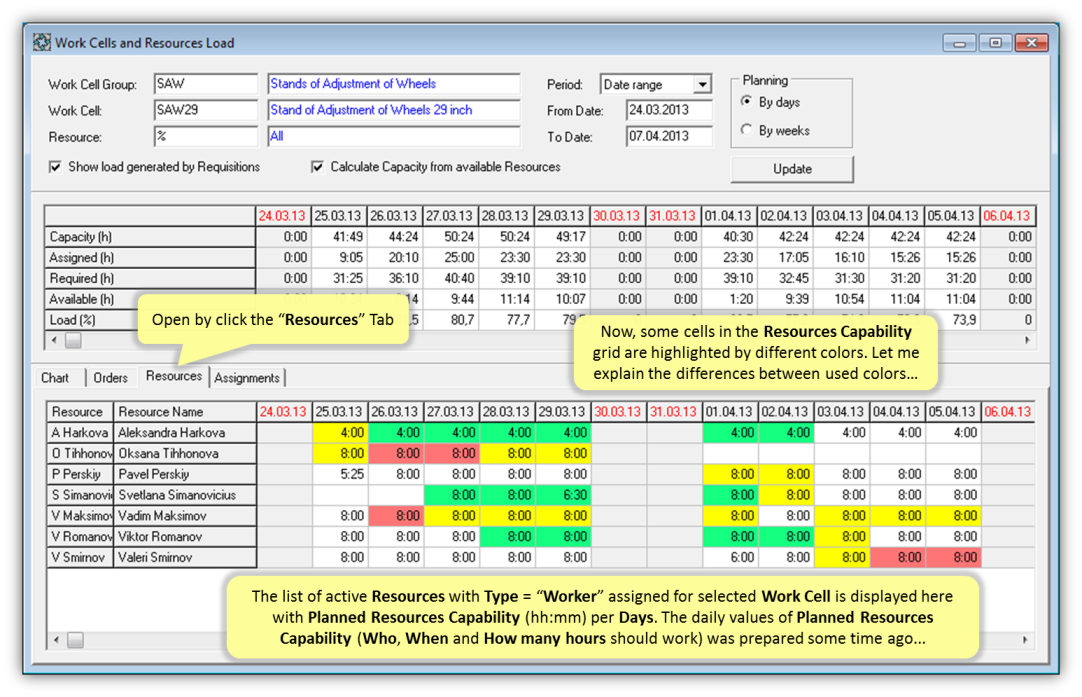Viewport: 1082px width, 697px height.
Task: Click the upper grid horizontal scrollbar thumb
Action: point(73,340)
